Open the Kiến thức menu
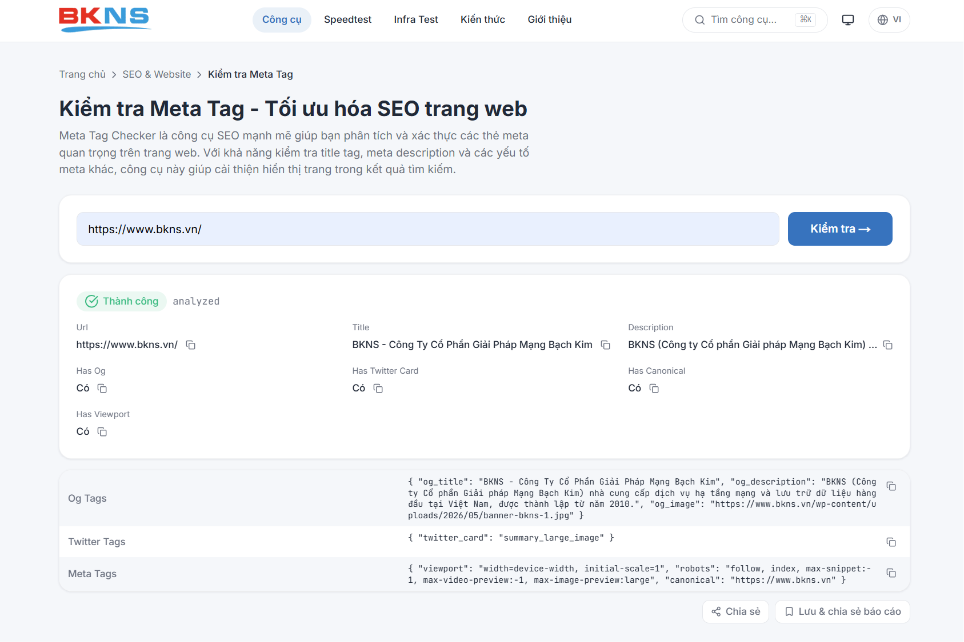The width and height of the screenshot is (964, 642). coord(483,20)
